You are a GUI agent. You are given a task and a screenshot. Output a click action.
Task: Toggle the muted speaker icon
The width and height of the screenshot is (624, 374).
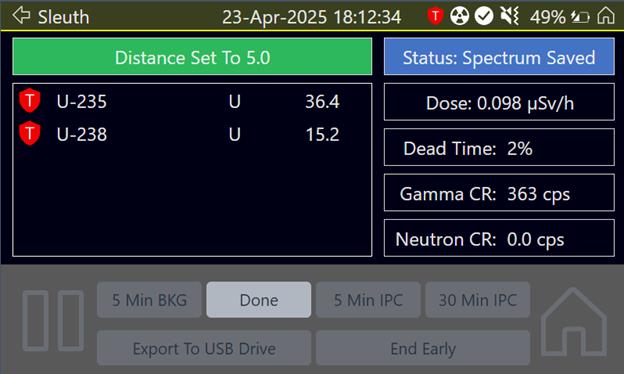pos(509,16)
